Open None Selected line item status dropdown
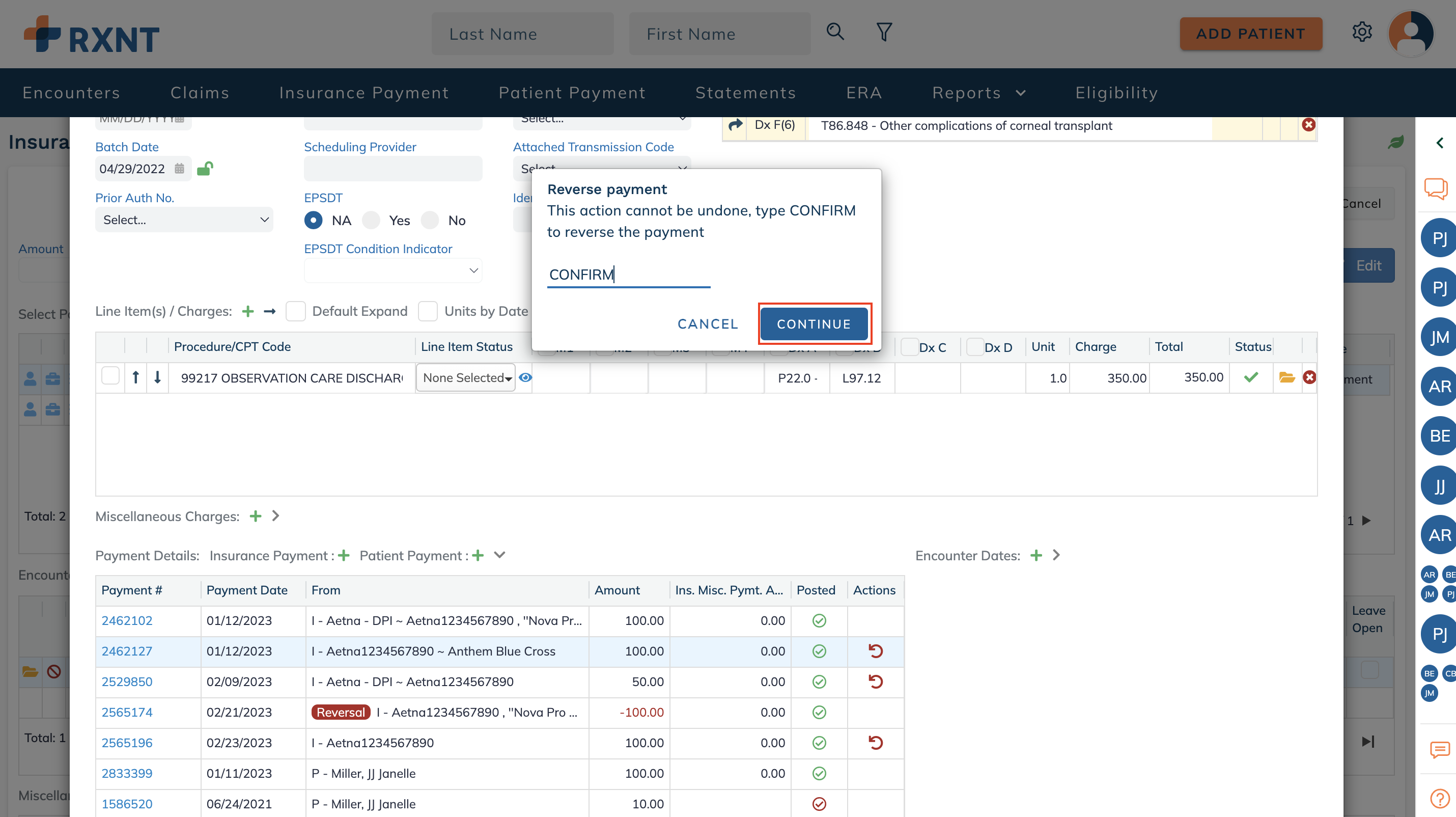Screen dimensions: 1456x817 click(x=466, y=377)
